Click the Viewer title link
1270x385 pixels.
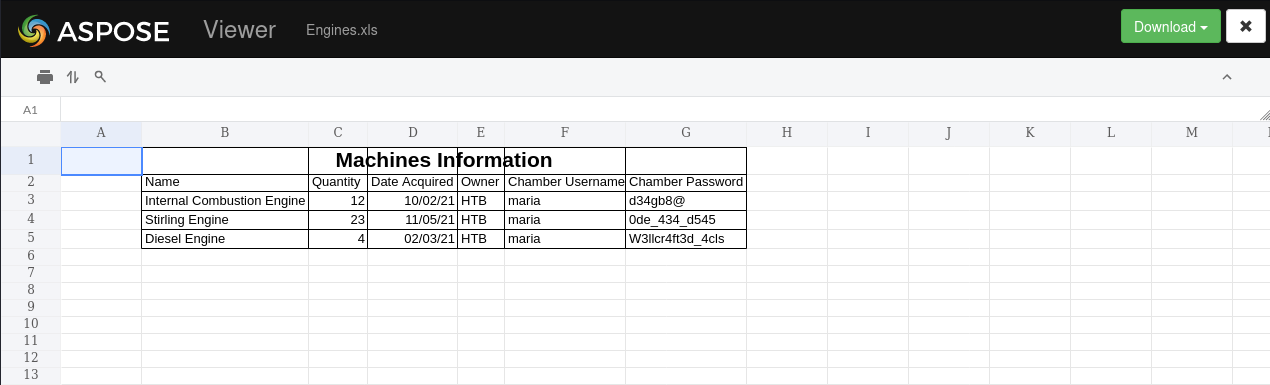(239, 30)
